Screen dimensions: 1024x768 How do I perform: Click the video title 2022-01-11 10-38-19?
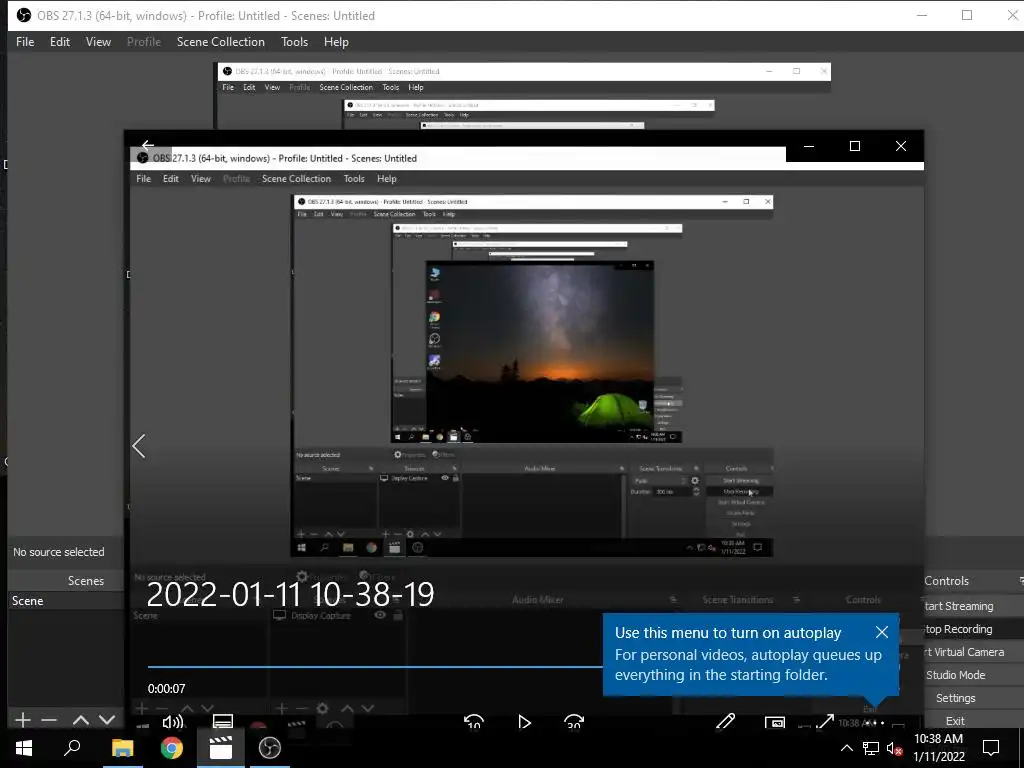pos(290,594)
